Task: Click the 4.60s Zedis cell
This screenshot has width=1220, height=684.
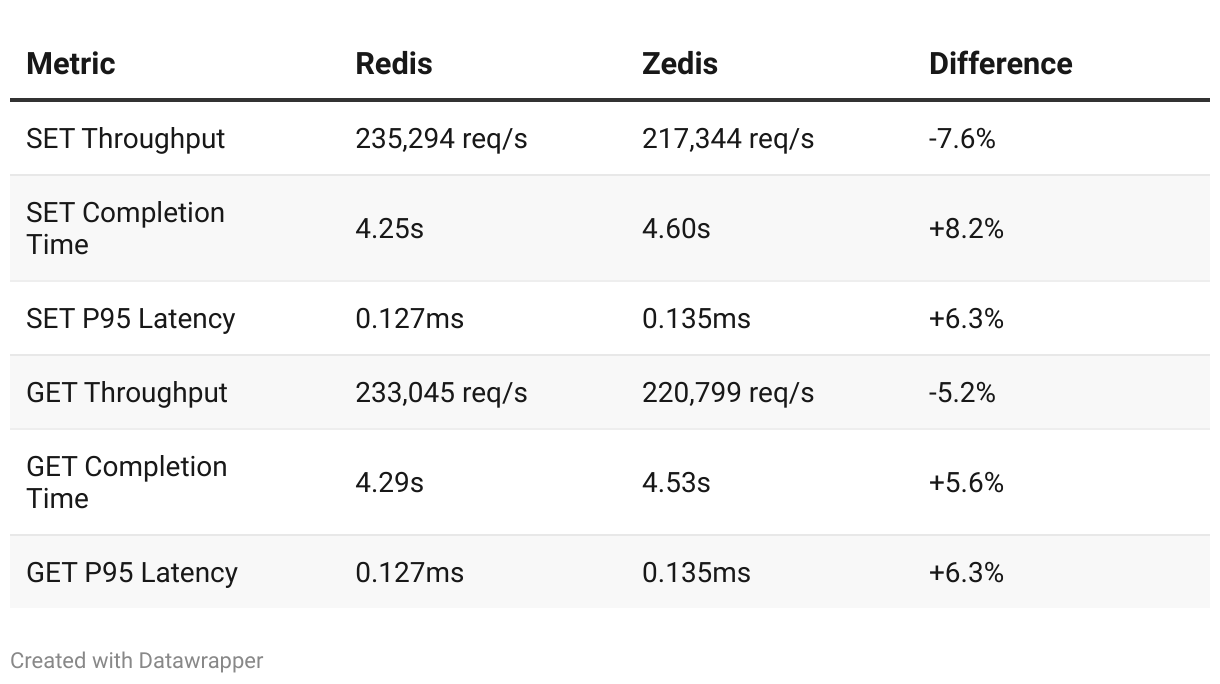Action: (676, 229)
